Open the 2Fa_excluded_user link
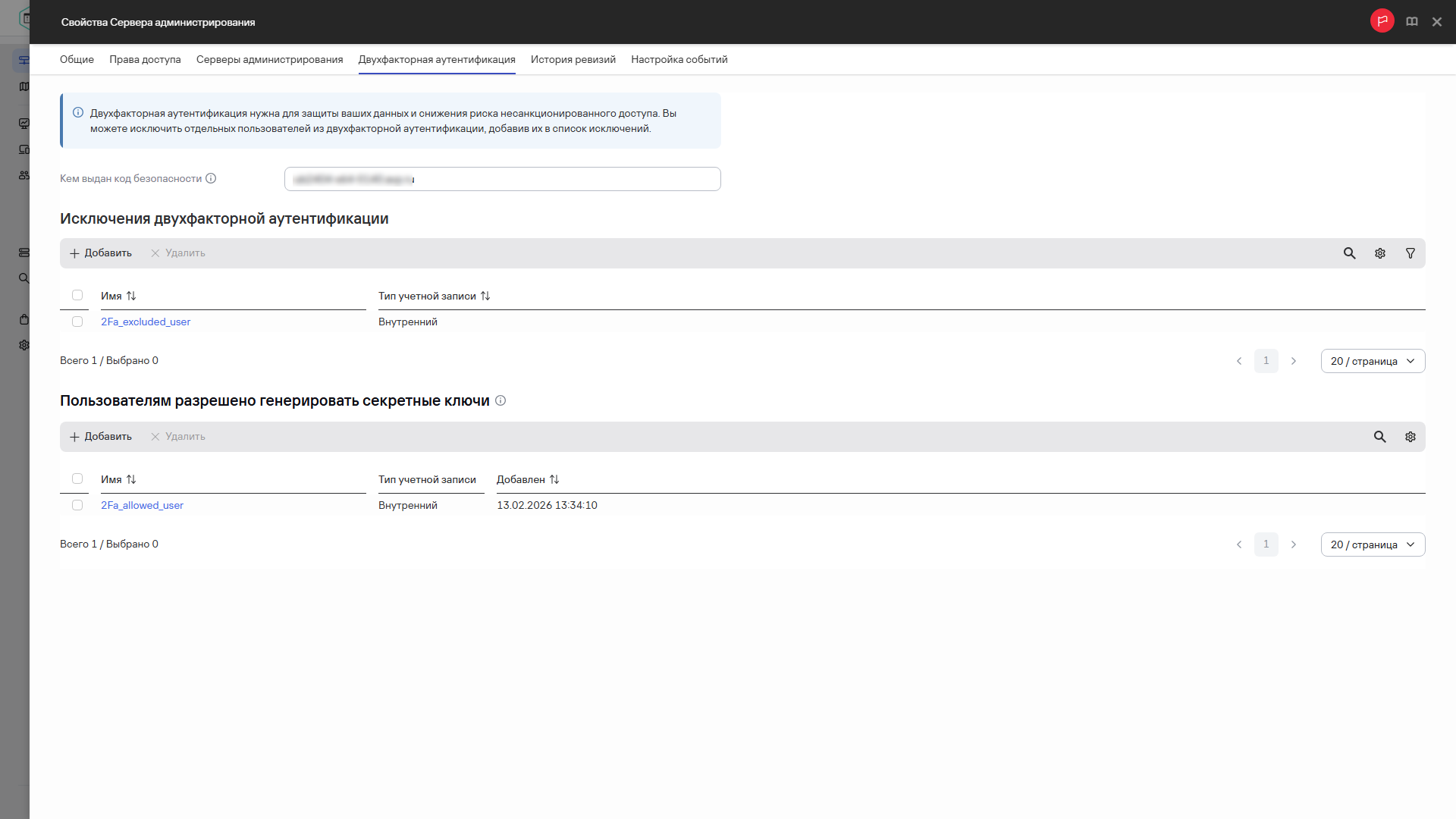 point(146,322)
